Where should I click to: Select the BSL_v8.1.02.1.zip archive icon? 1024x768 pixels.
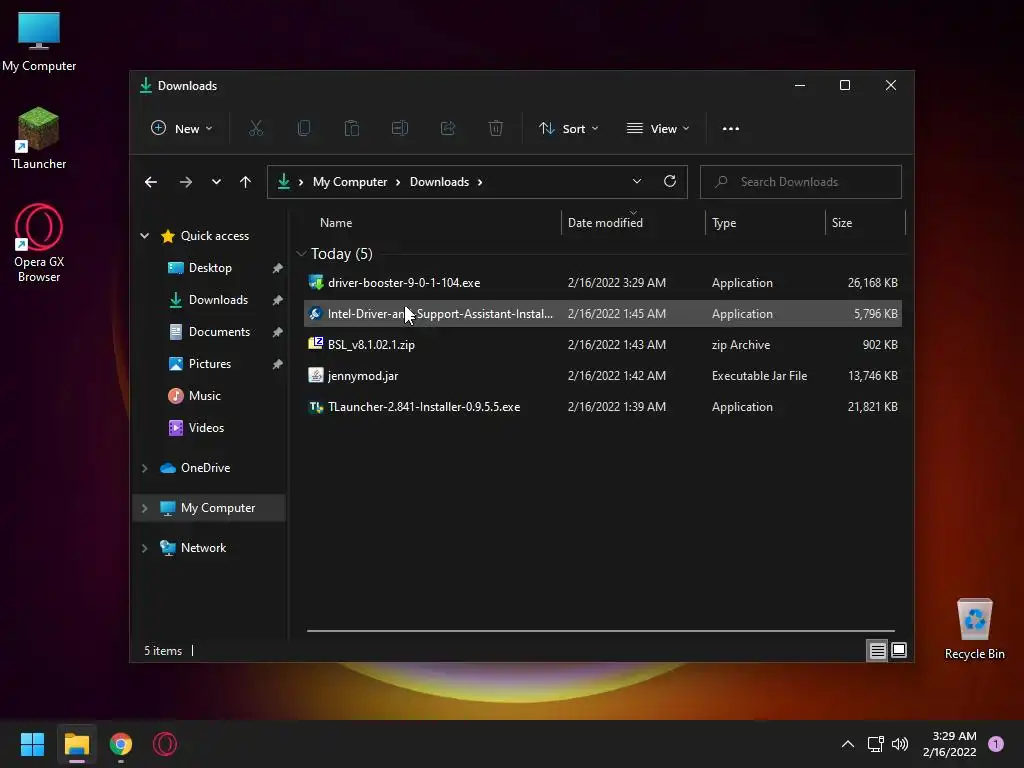(x=316, y=344)
